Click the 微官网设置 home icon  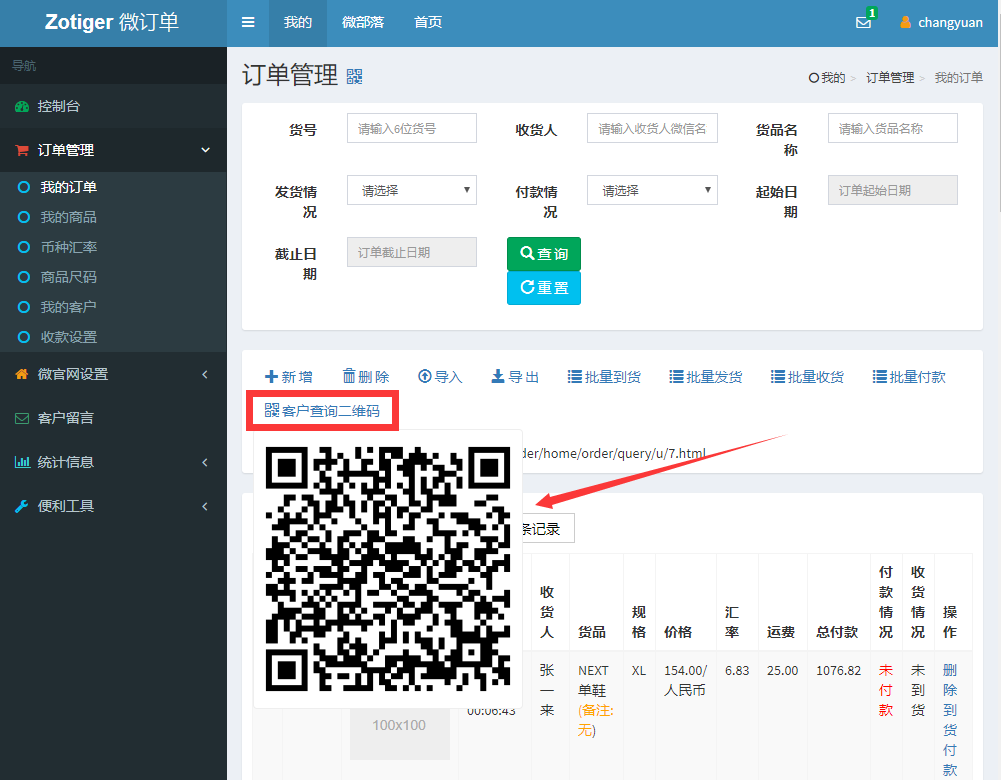click(22, 374)
